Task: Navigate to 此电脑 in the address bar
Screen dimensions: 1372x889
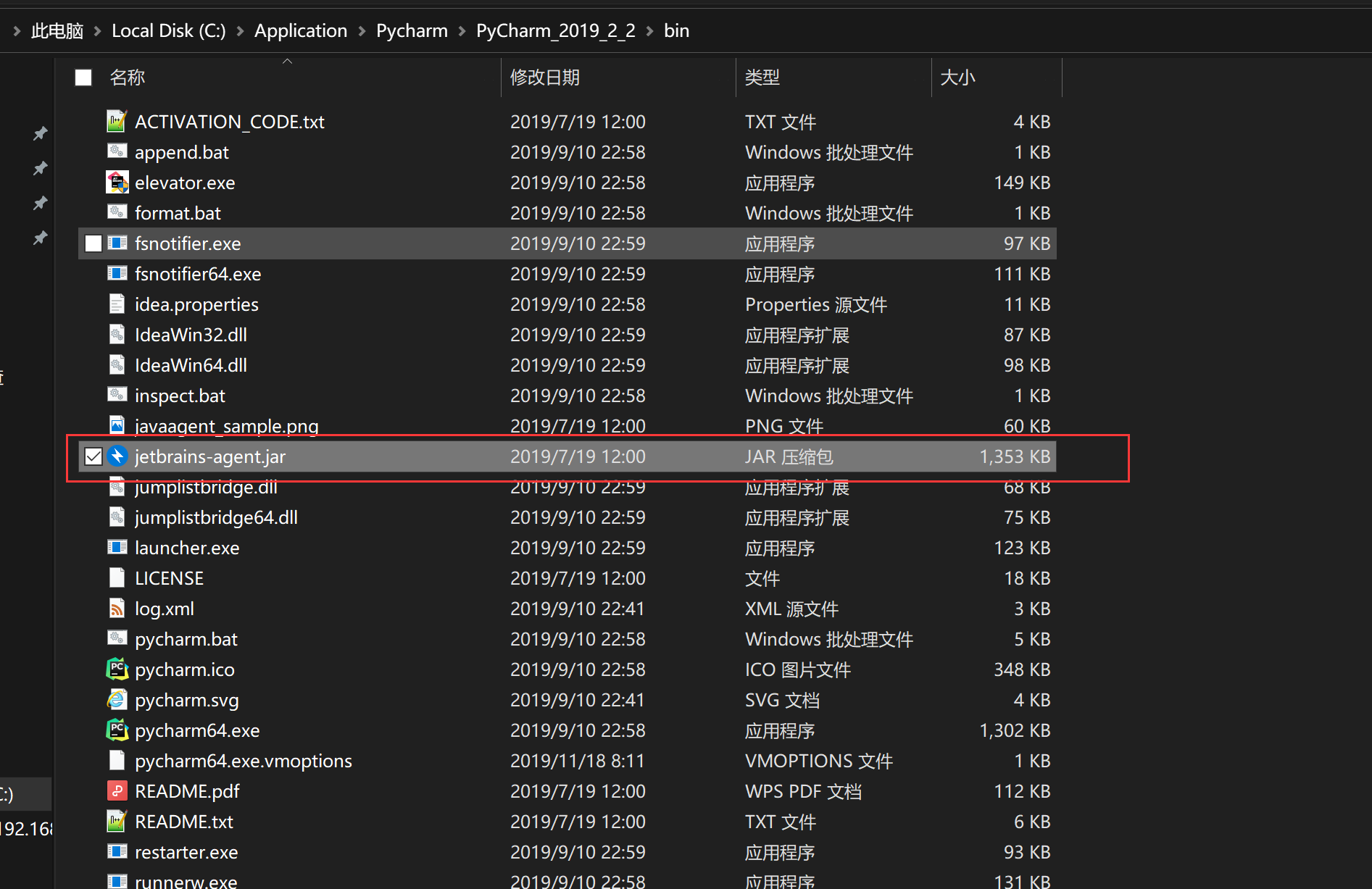Action: (x=57, y=31)
